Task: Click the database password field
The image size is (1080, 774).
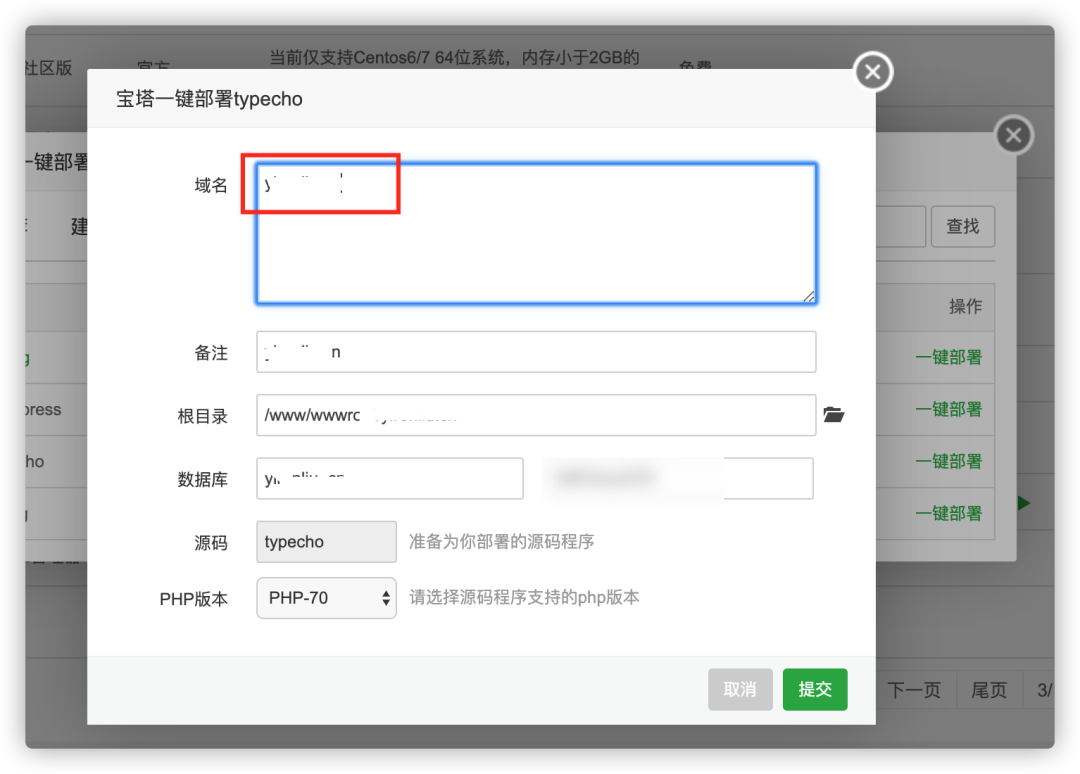Action: pyautogui.click(x=678, y=479)
